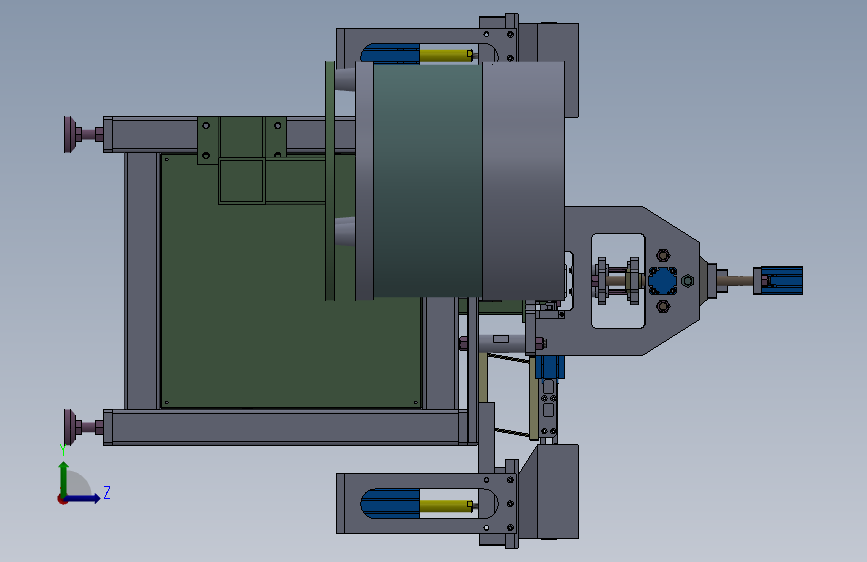The width and height of the screenshot is (867, 562).
Task: Select the blue square flange on the hexagonal plate
Action: 662,281
